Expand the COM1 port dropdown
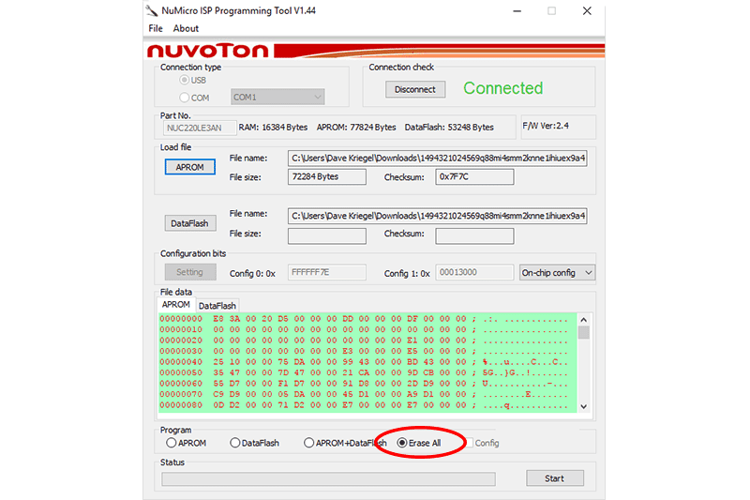The image size is (750, 500). 277,97
